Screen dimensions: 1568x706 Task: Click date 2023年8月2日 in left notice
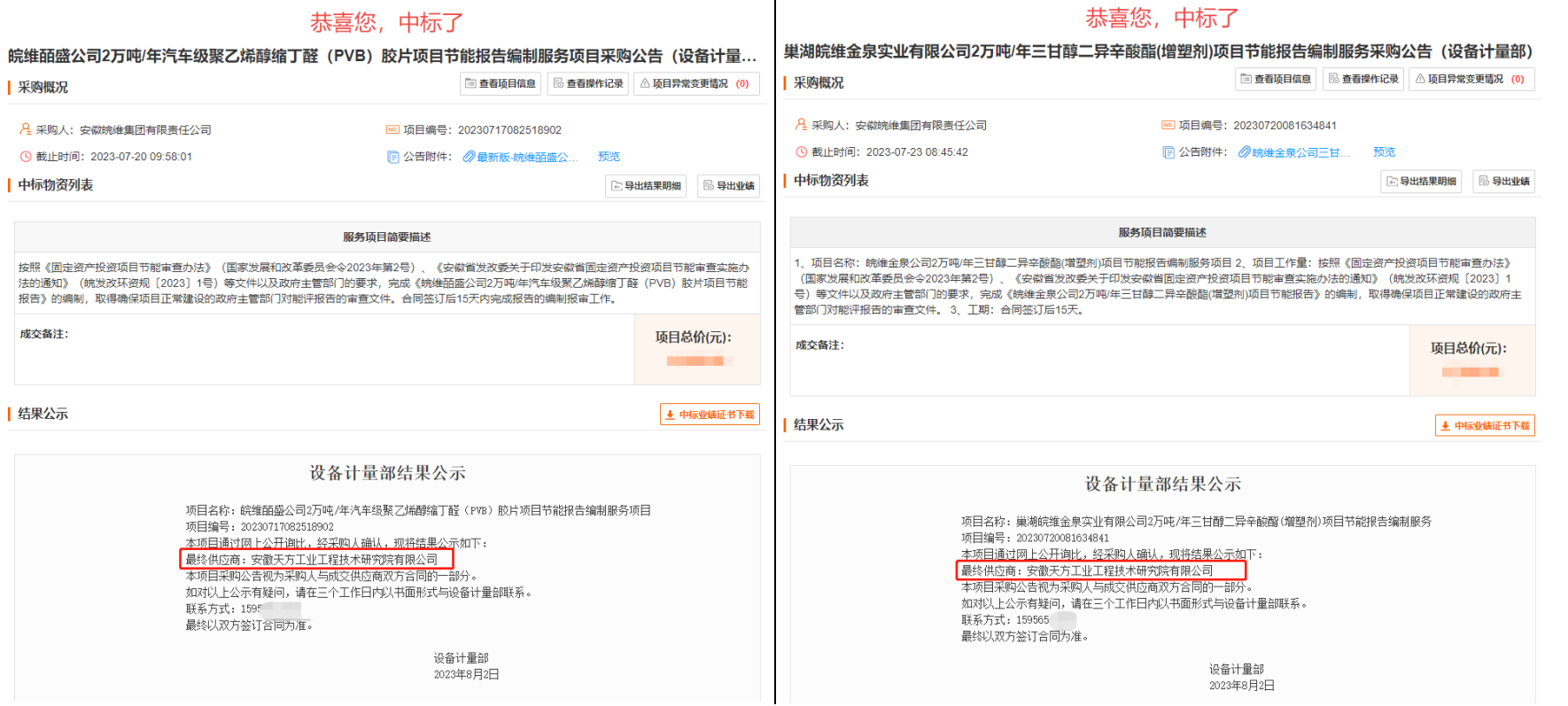pyautogui.click(x=466, y=675)
